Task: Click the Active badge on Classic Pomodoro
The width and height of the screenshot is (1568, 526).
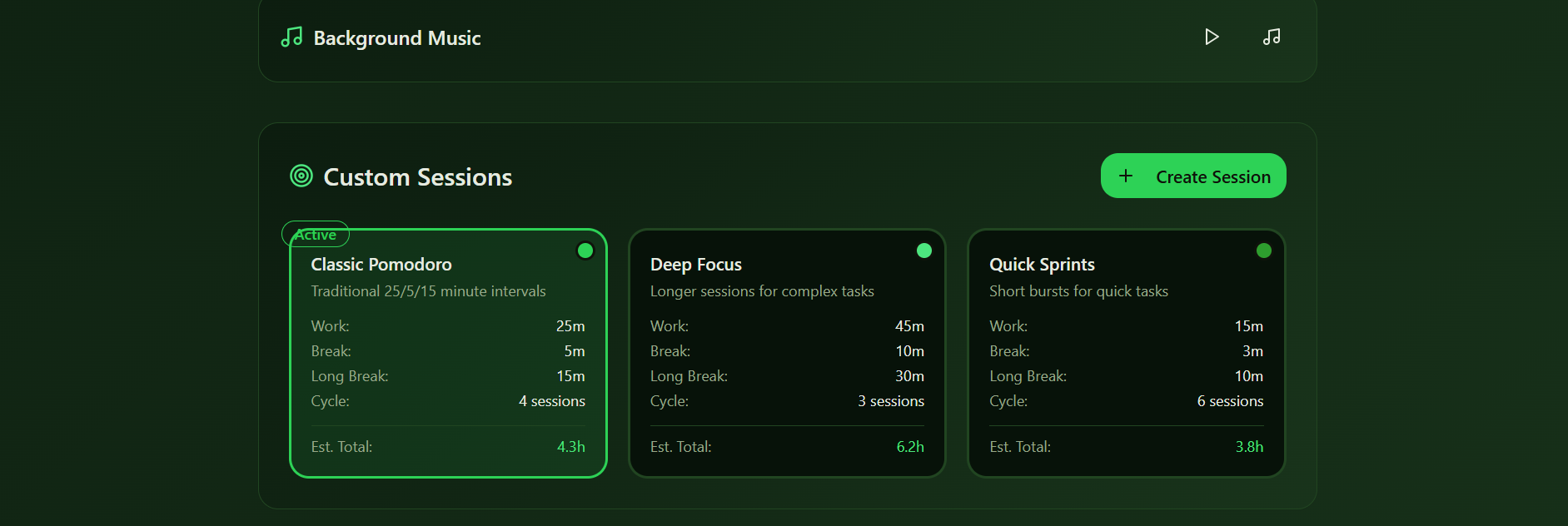Action: coord(316,235)
